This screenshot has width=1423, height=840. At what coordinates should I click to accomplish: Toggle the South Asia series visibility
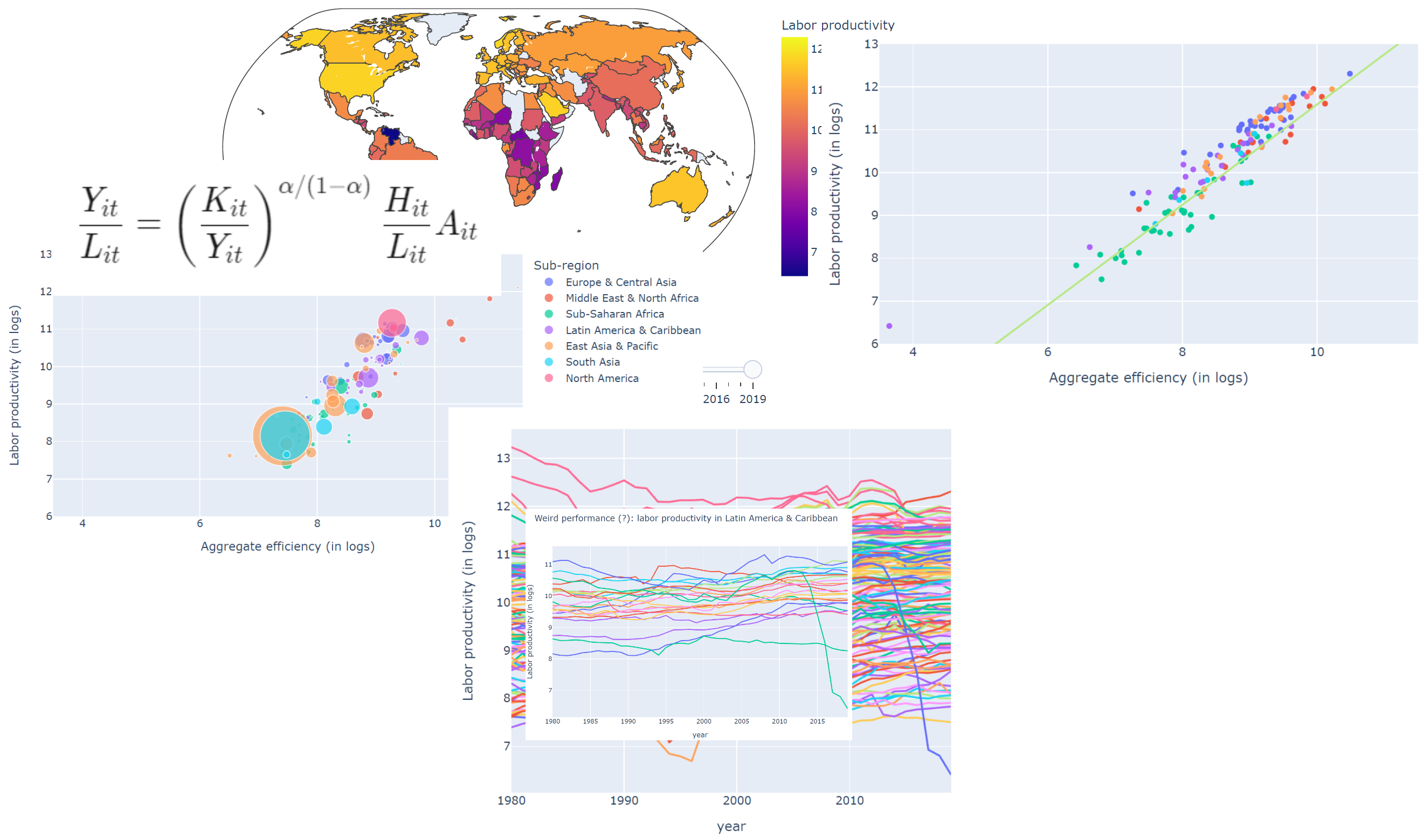click(x=592, y=362)
